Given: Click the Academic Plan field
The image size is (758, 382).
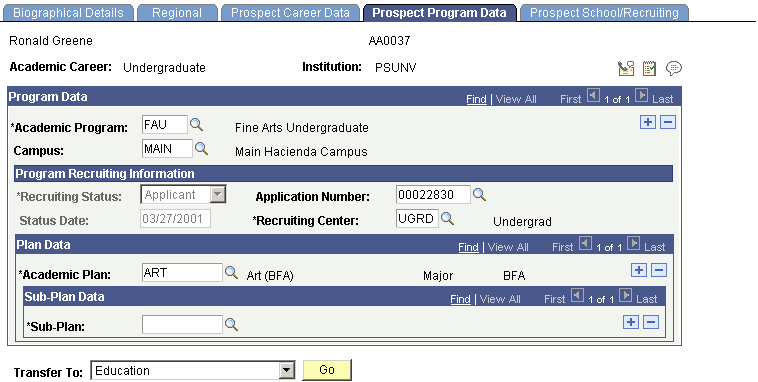Looking at the screenshot, I should coord(182,273).
